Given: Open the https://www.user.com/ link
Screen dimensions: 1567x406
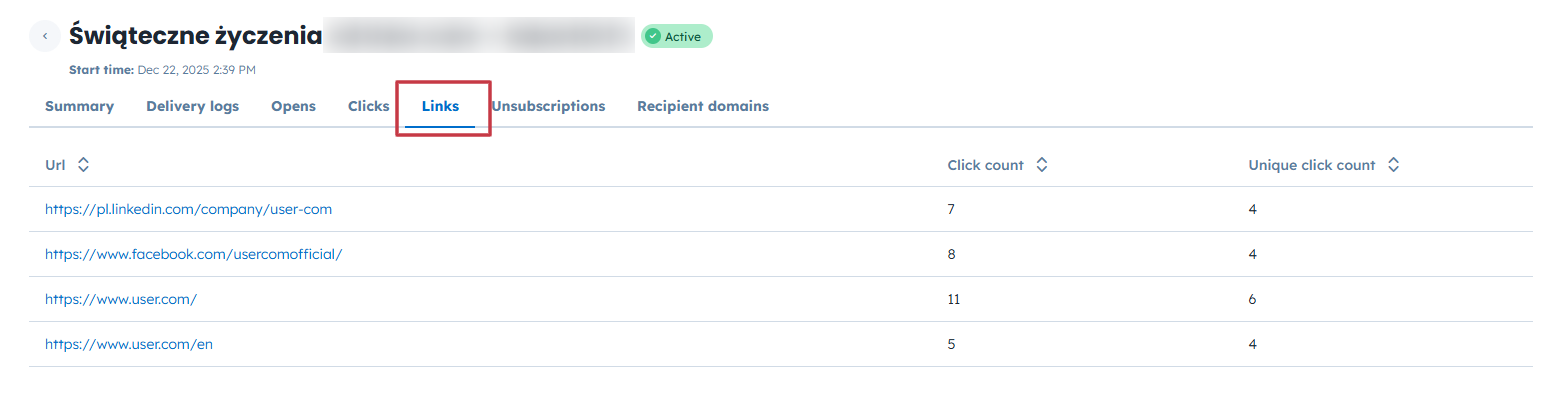Looking at the screenshot, I should pyautogui.click(x=121, y=299).
